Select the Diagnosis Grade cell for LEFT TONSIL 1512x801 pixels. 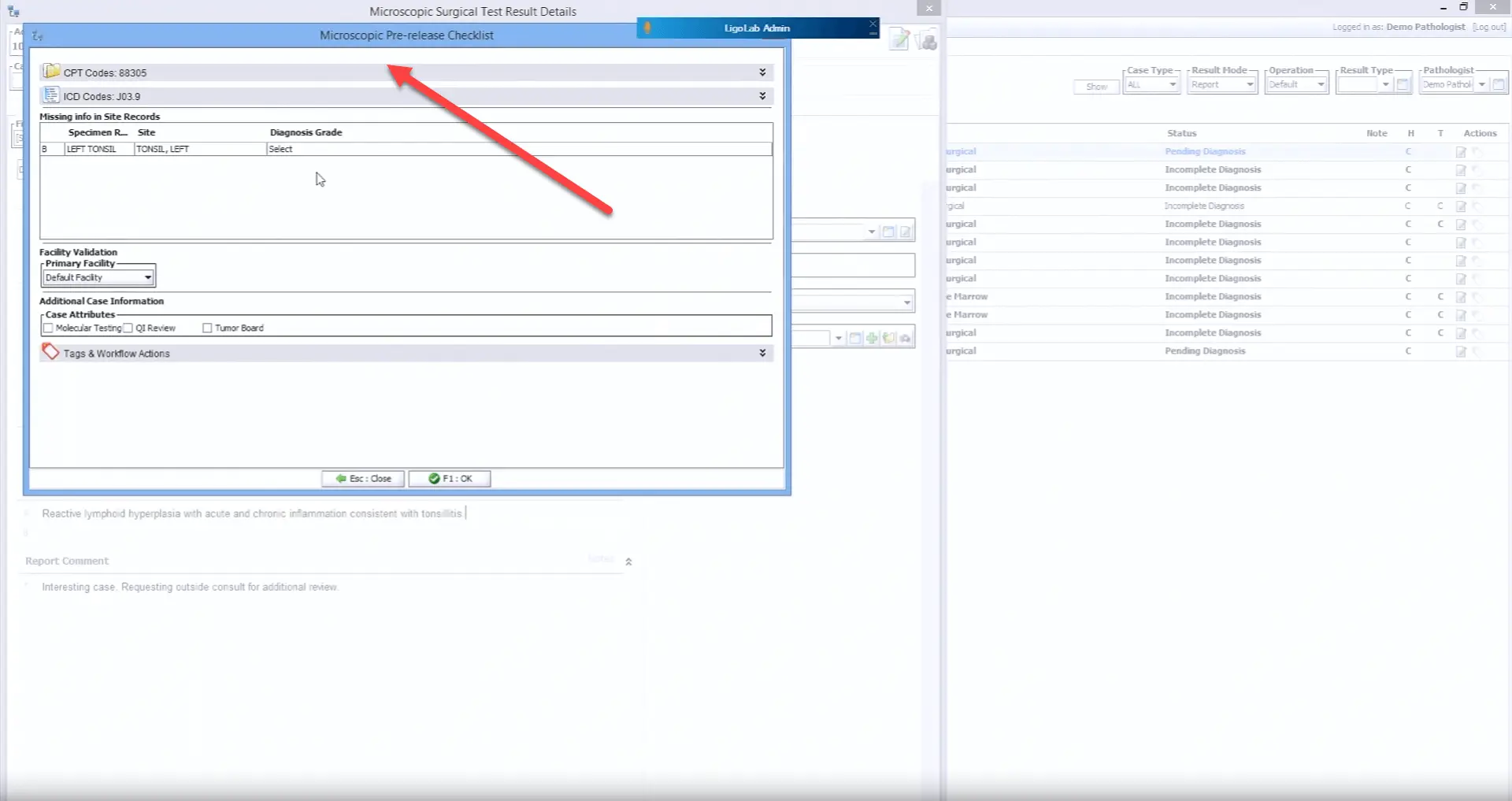coord(315,149)
